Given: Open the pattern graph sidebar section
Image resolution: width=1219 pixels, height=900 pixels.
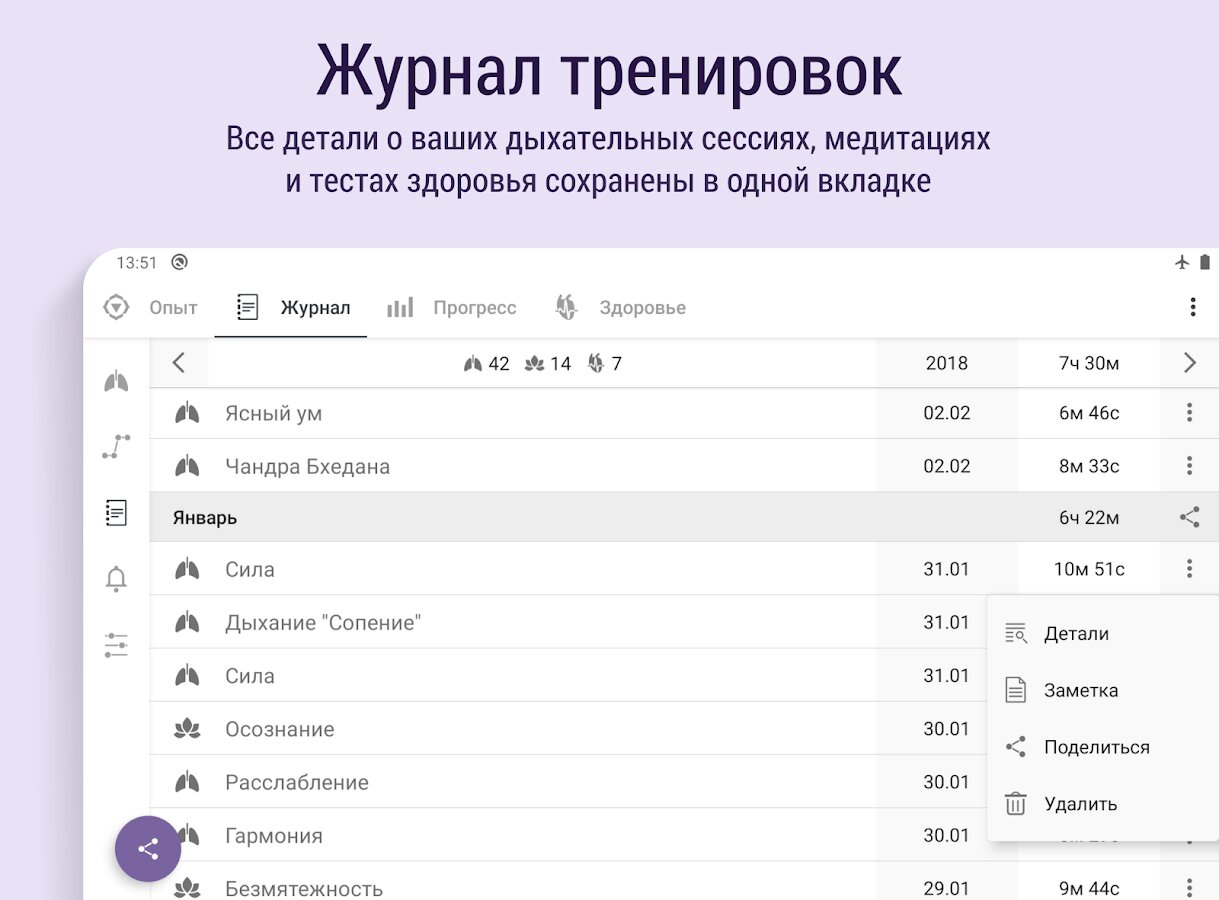Looking at the screenshot, I should click(116, 447).
